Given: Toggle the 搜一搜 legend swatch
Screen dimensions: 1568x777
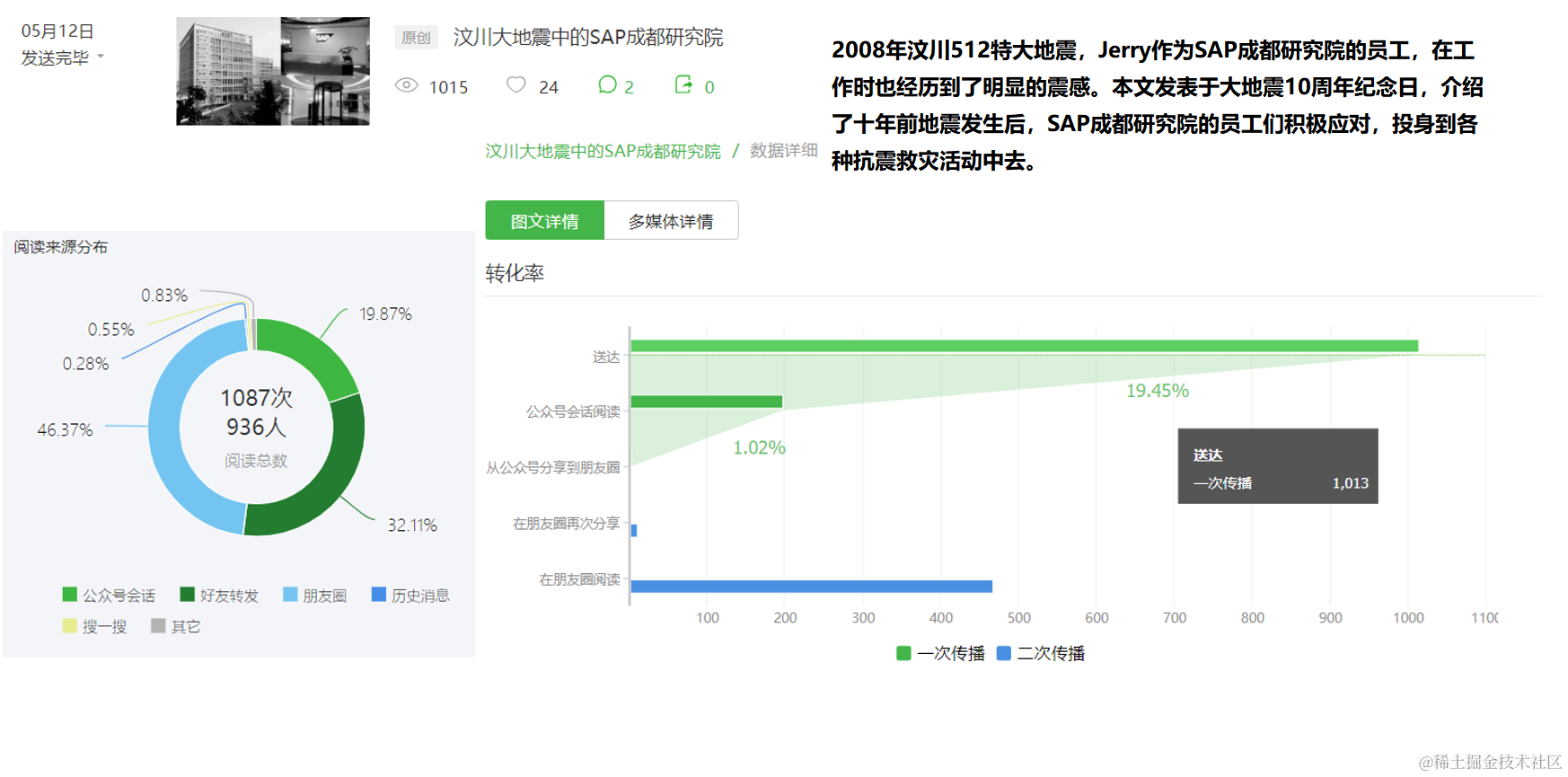Looking at the screenshot, I should 70,626.
